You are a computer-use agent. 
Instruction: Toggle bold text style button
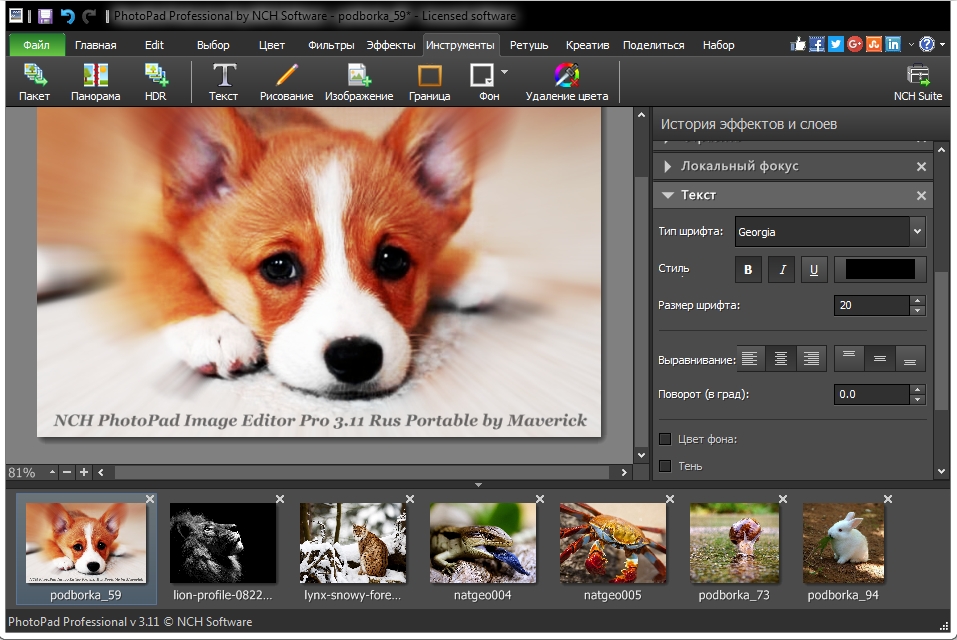[748, 269]
